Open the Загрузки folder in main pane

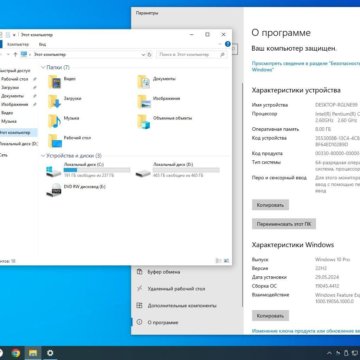point(65,101)
